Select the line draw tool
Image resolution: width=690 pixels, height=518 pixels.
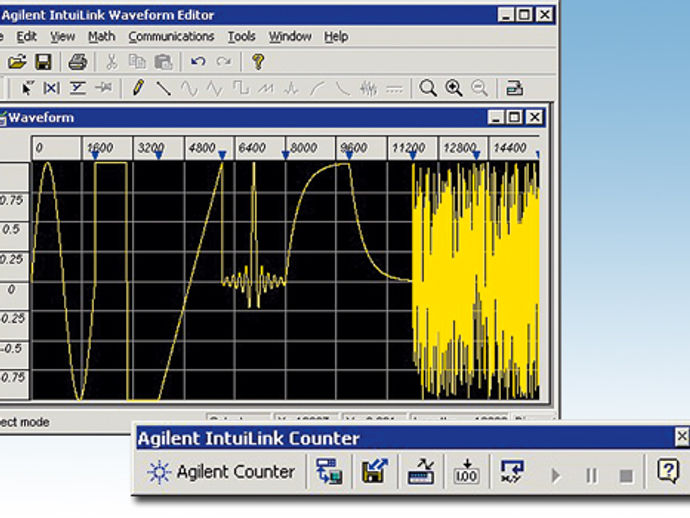click(164, 88)
